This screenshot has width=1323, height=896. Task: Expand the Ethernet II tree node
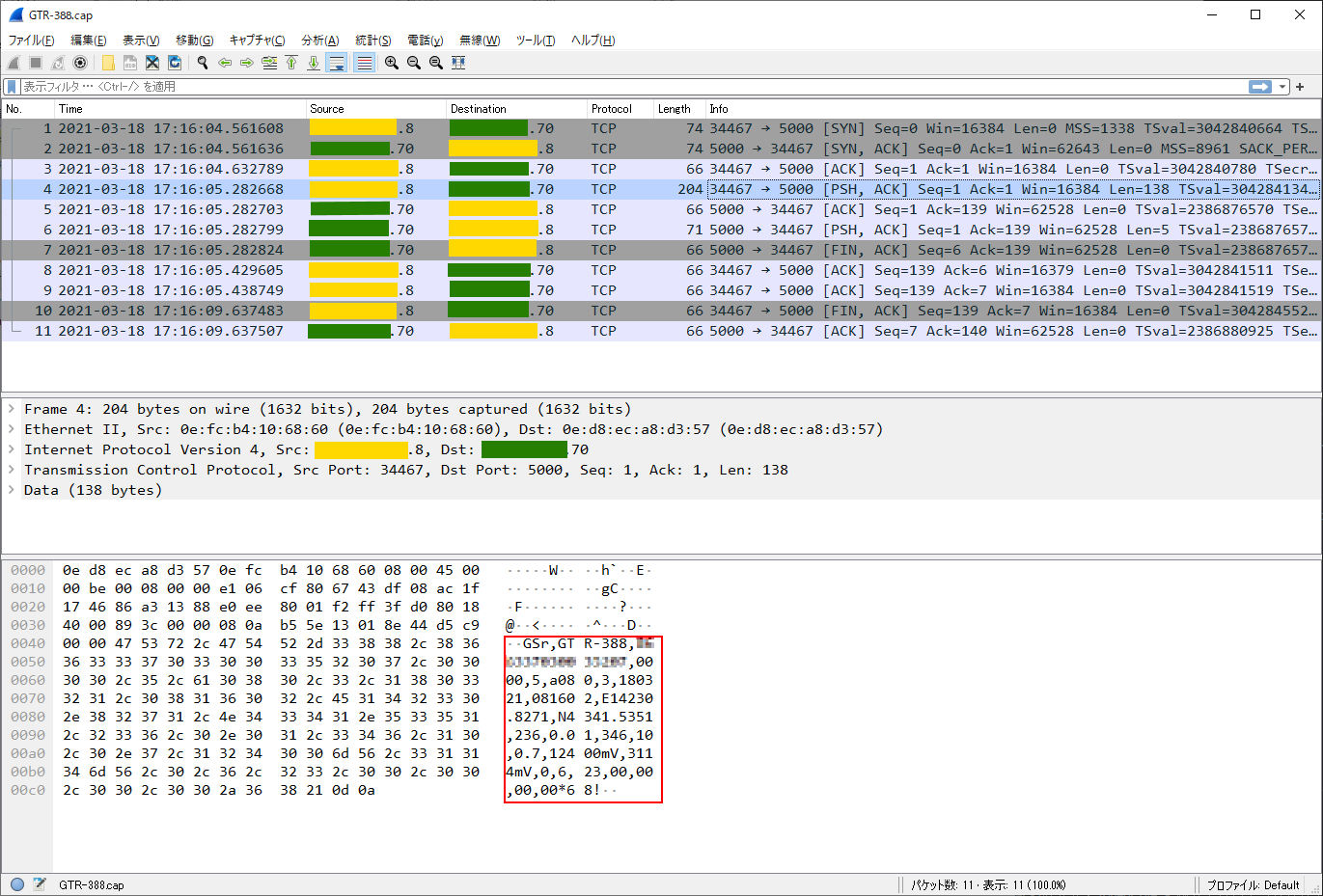12,429
